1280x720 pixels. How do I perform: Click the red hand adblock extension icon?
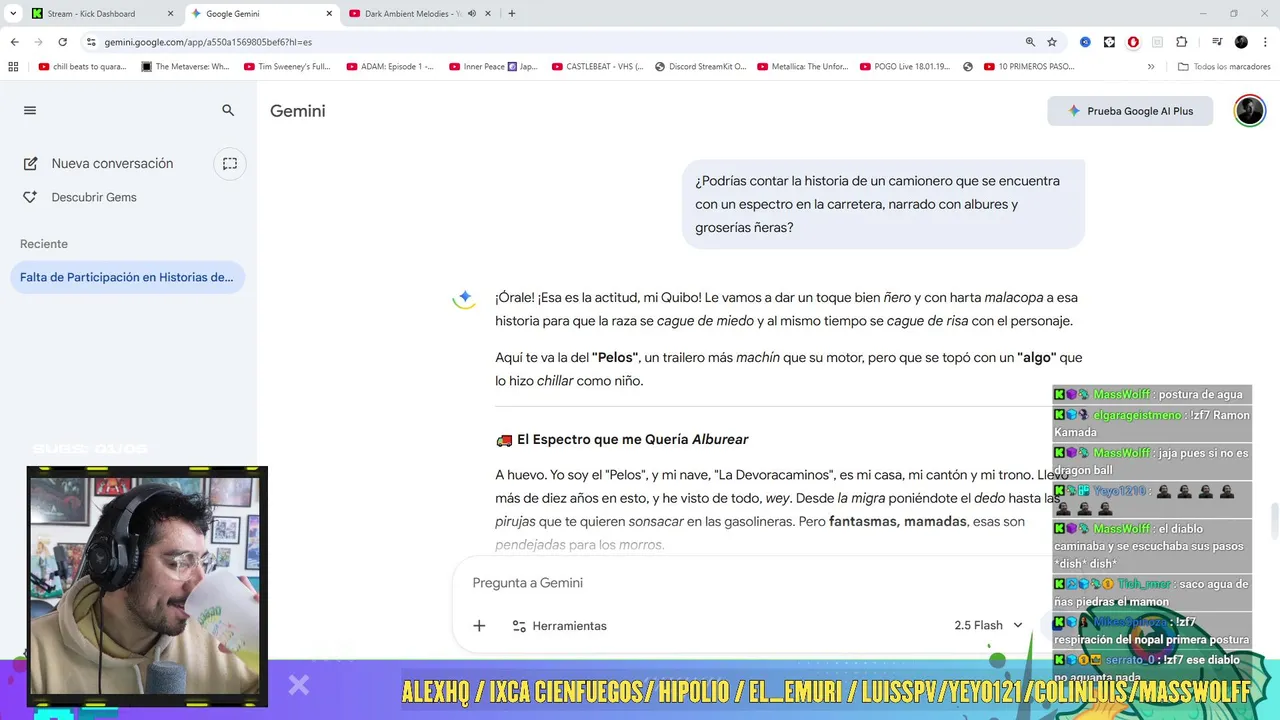pyautogui.click(x=1133, y=42)
